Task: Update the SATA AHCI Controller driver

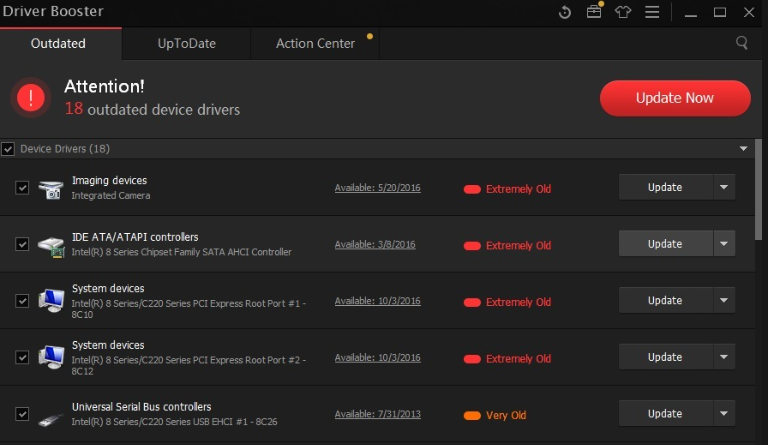Action: (x=666, y=243)
